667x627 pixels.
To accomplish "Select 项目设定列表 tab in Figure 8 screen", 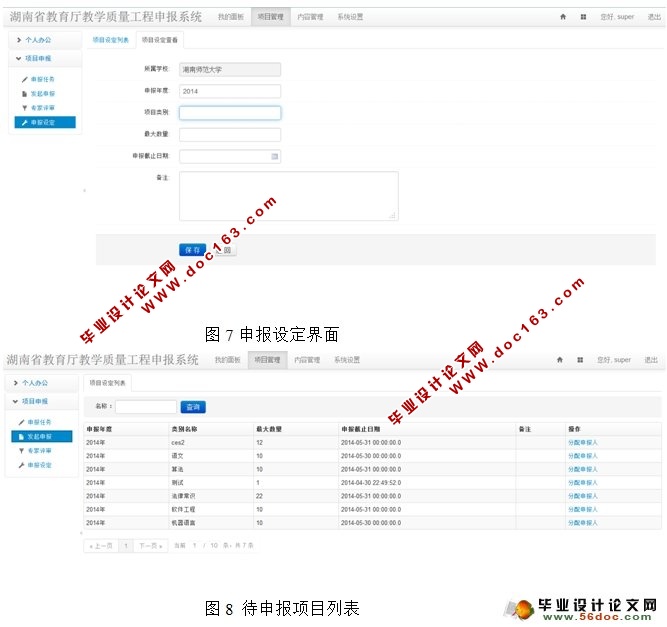I will click(x=108, y=383).
